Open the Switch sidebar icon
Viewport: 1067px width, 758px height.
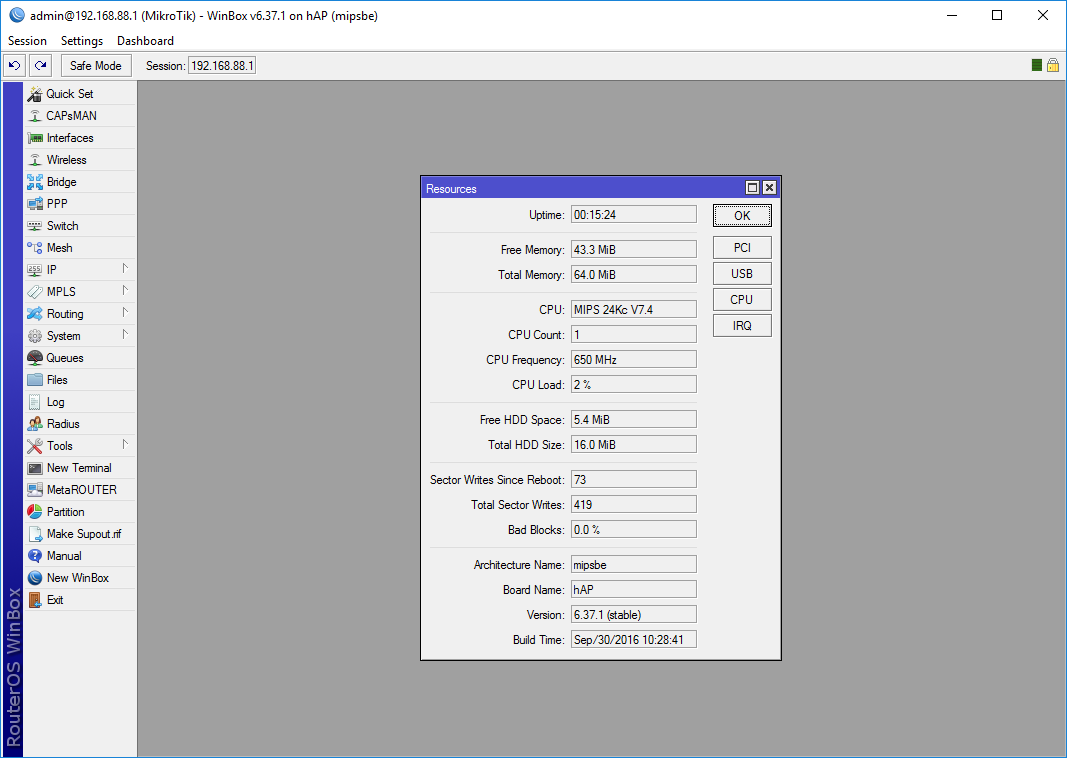pyautogui.click(x=35, y=226)
